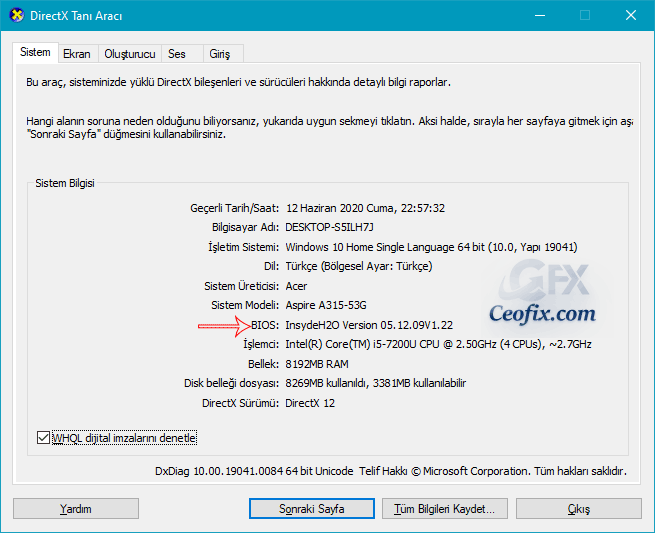655x533 pixels.
Task: Click the Sistem Üreticisi label
Action: coord(241,286)
